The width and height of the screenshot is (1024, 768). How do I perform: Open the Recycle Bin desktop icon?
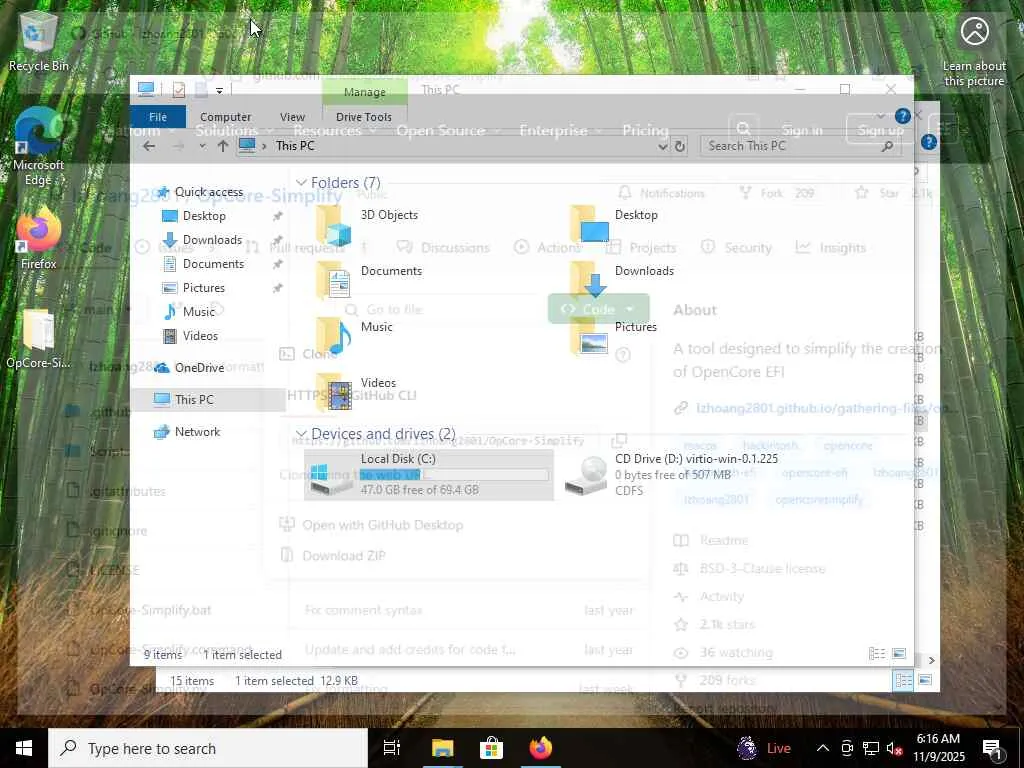pos(39,42)
